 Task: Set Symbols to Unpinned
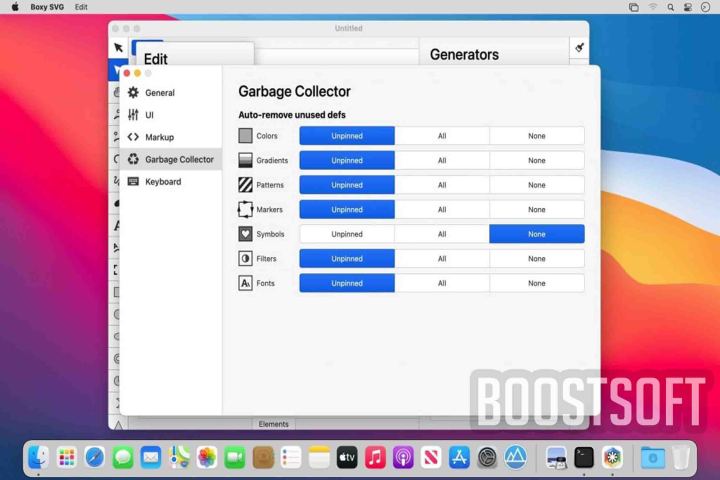[347, 234]
